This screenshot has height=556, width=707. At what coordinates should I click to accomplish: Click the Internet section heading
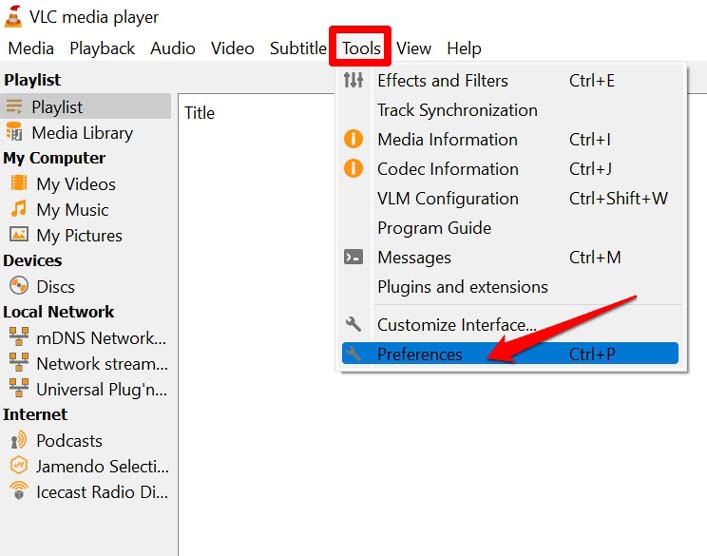pyautogui.click(x=35, y=414)
